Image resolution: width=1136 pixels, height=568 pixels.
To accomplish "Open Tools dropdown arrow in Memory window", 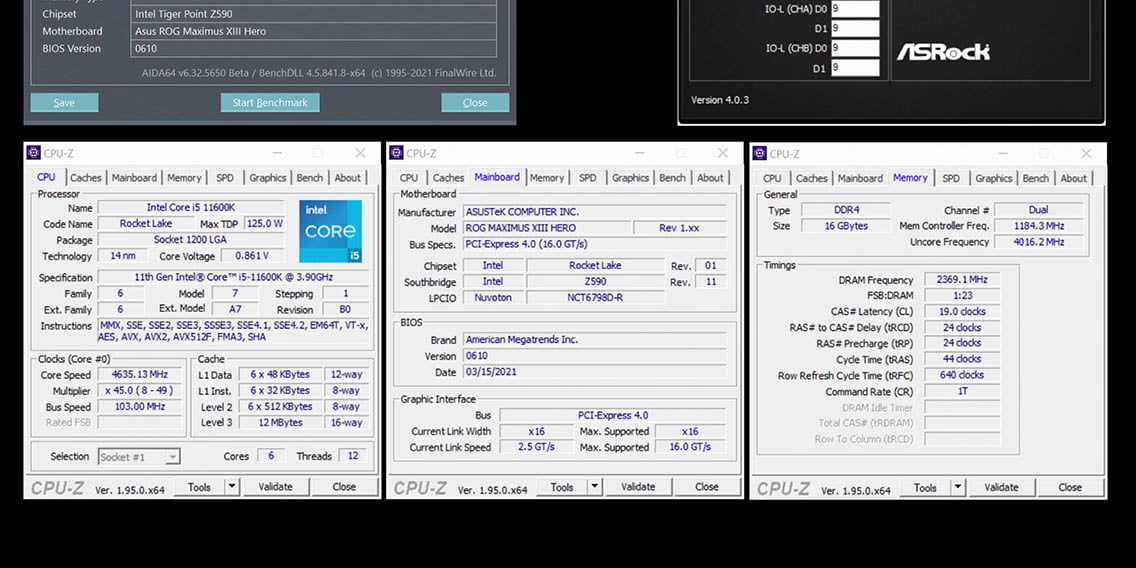I will point(958,488).
